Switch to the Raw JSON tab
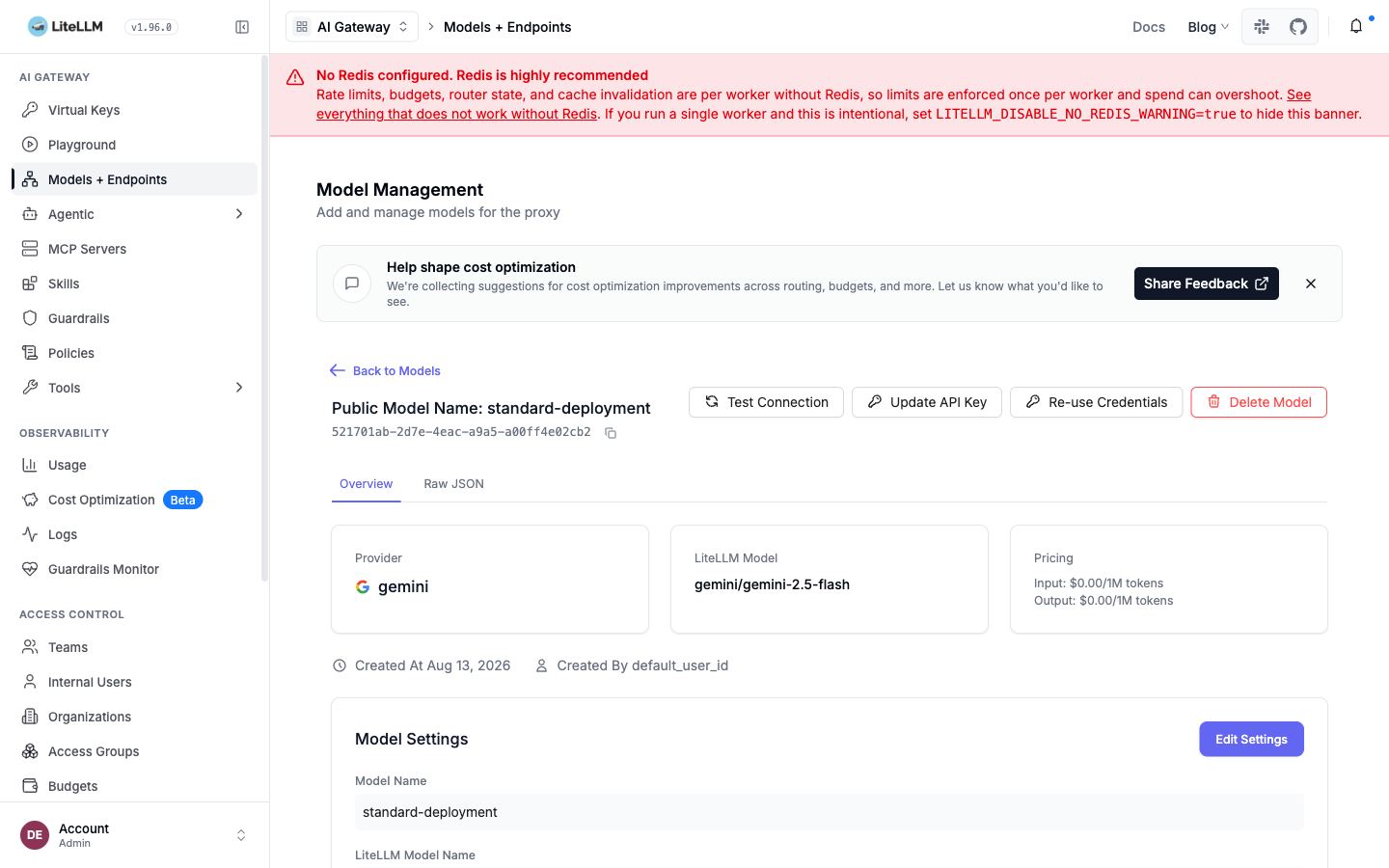This screenshot has height=868, width=1389. 454,484
